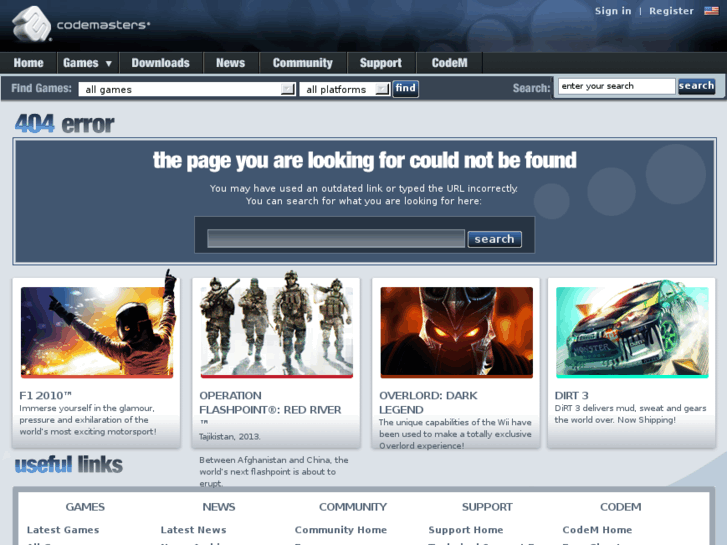The height and width of the screenshot is (545, 727).
Task: Click the COMMUNITY column heading
Action: (353, 507)
